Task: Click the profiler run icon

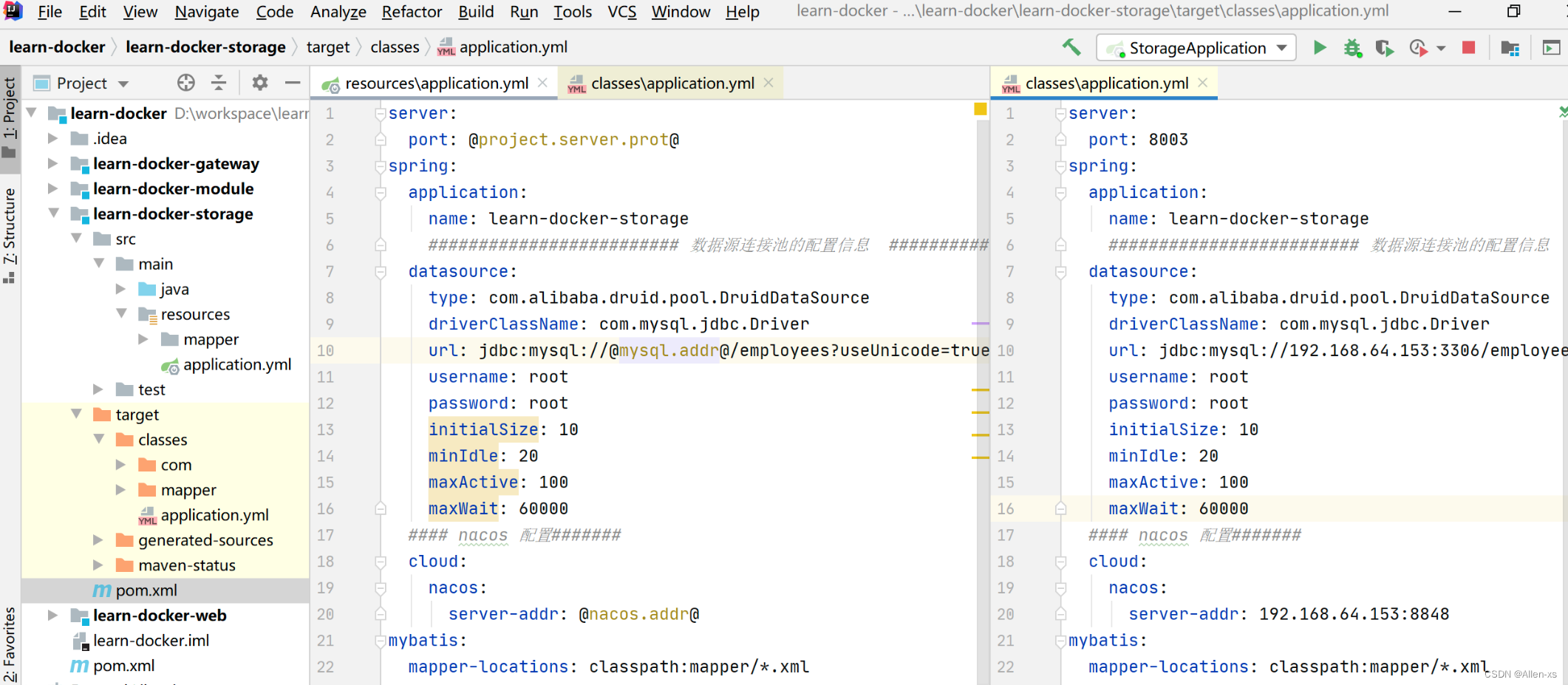Action: click(x=1418, y=48)
